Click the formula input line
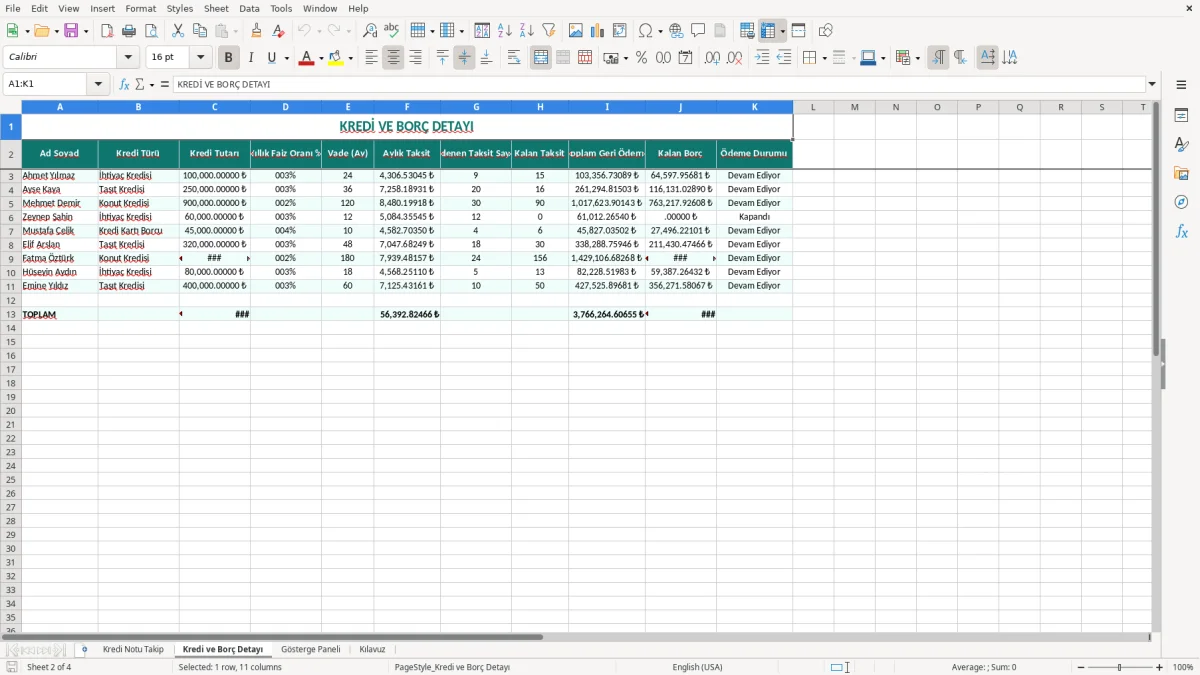 click(x=659, y=85)
